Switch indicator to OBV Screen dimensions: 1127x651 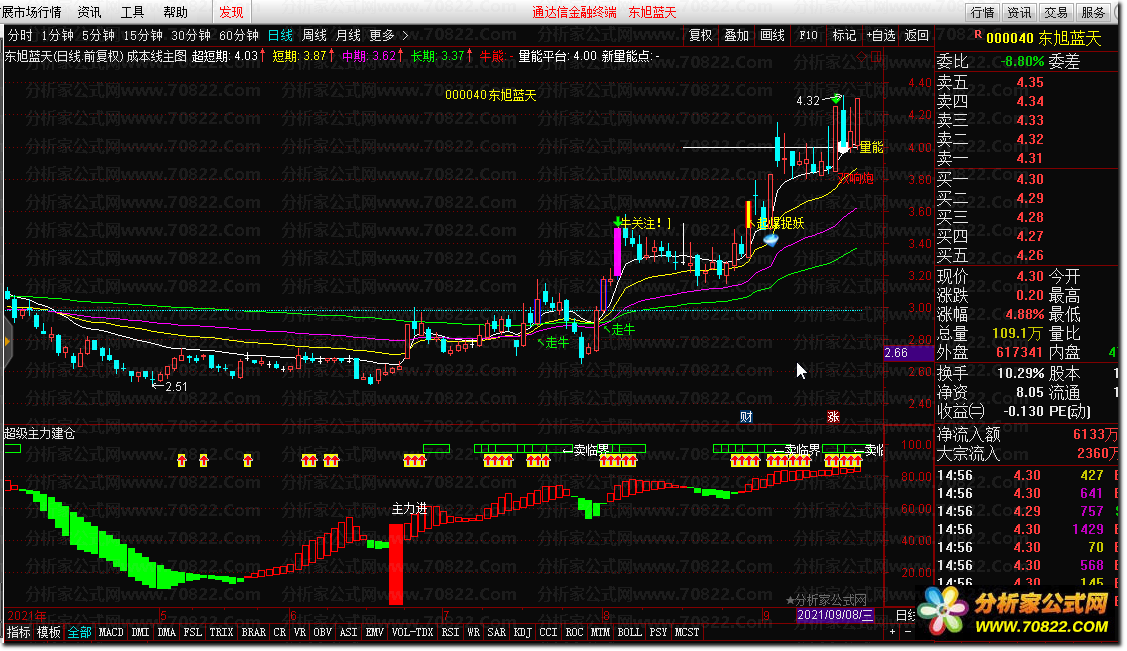[x=323, y=632]
